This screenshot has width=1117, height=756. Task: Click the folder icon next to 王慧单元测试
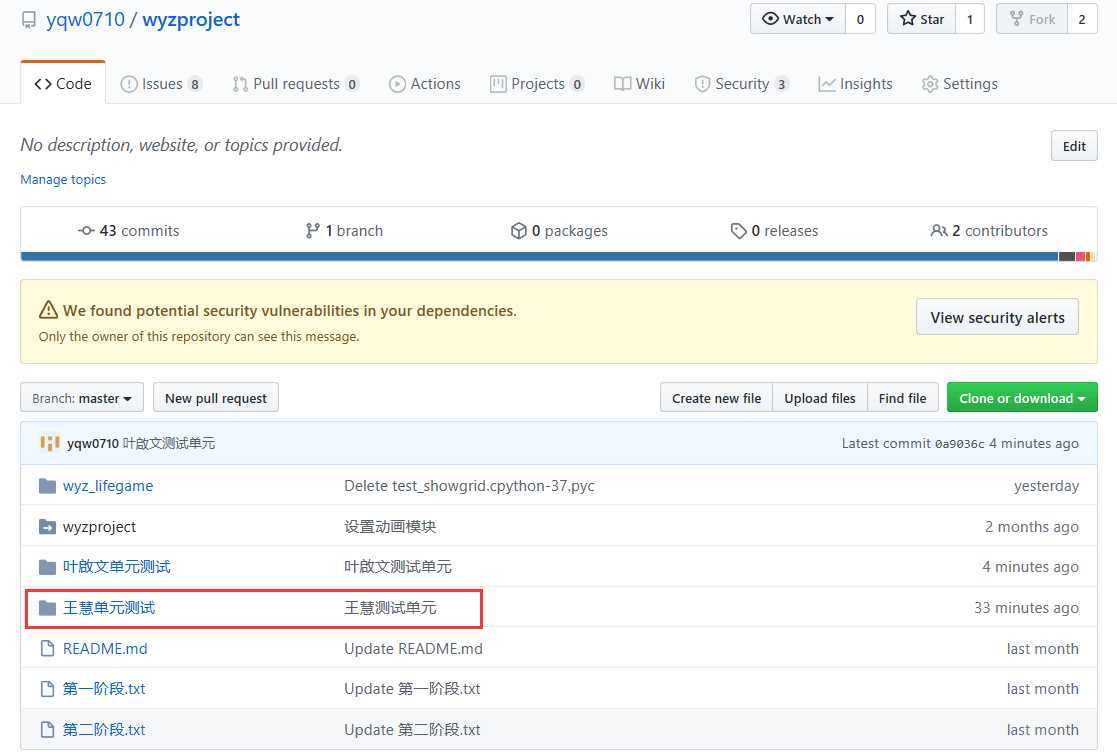[x=47, y=608]
